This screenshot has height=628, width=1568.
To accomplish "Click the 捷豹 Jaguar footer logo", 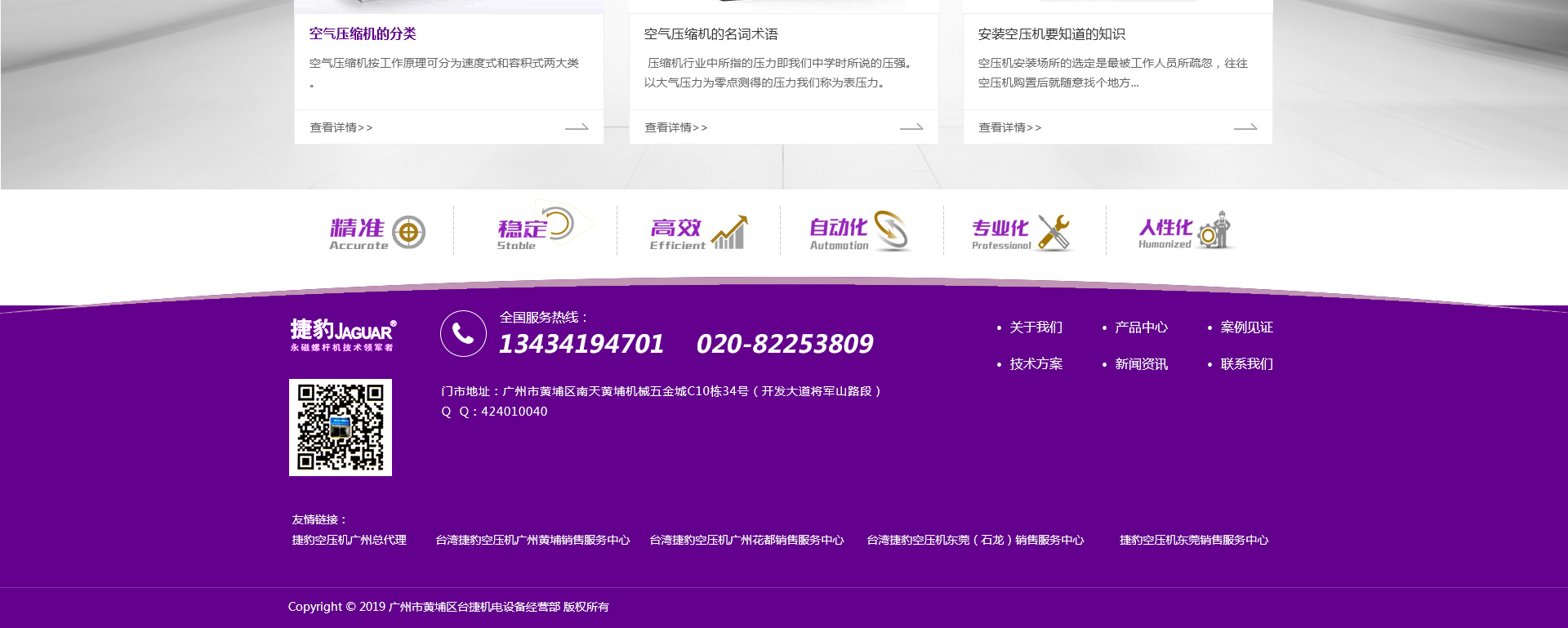I will coord(343,335).
